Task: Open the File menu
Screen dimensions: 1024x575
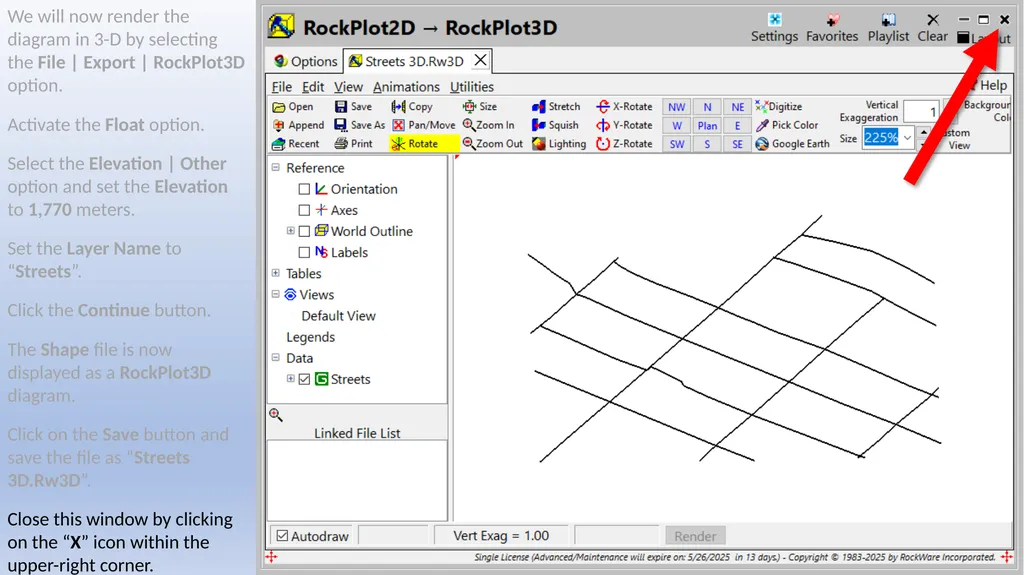Action: tap(281, 87)
